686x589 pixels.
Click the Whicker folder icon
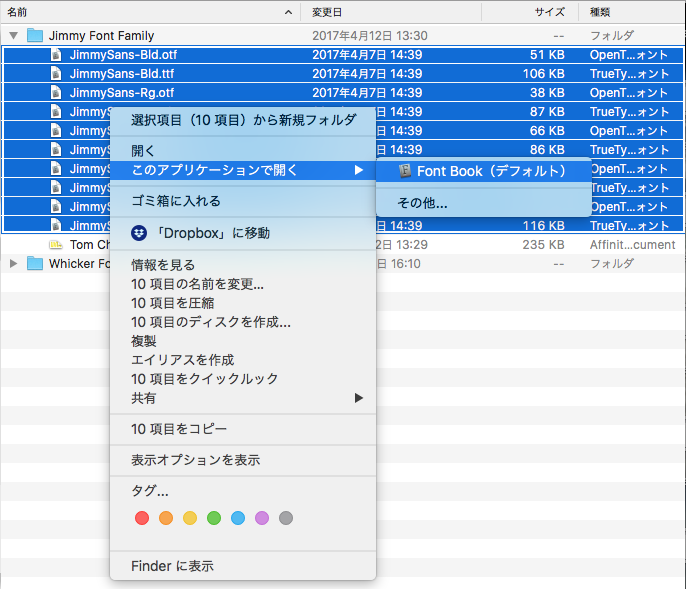35,263
